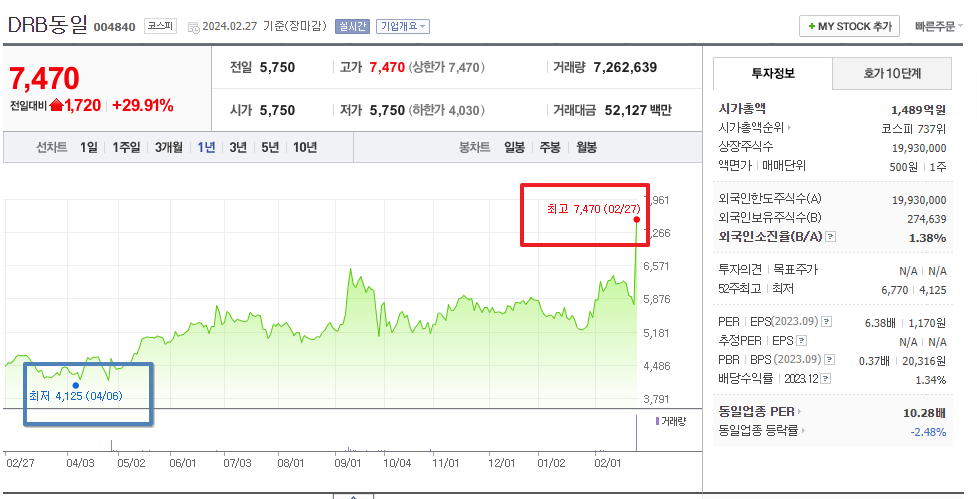Click the 액면가 value 500원 | 1주
The width and height of the screenshot is (977, 499).
[918, 166]
